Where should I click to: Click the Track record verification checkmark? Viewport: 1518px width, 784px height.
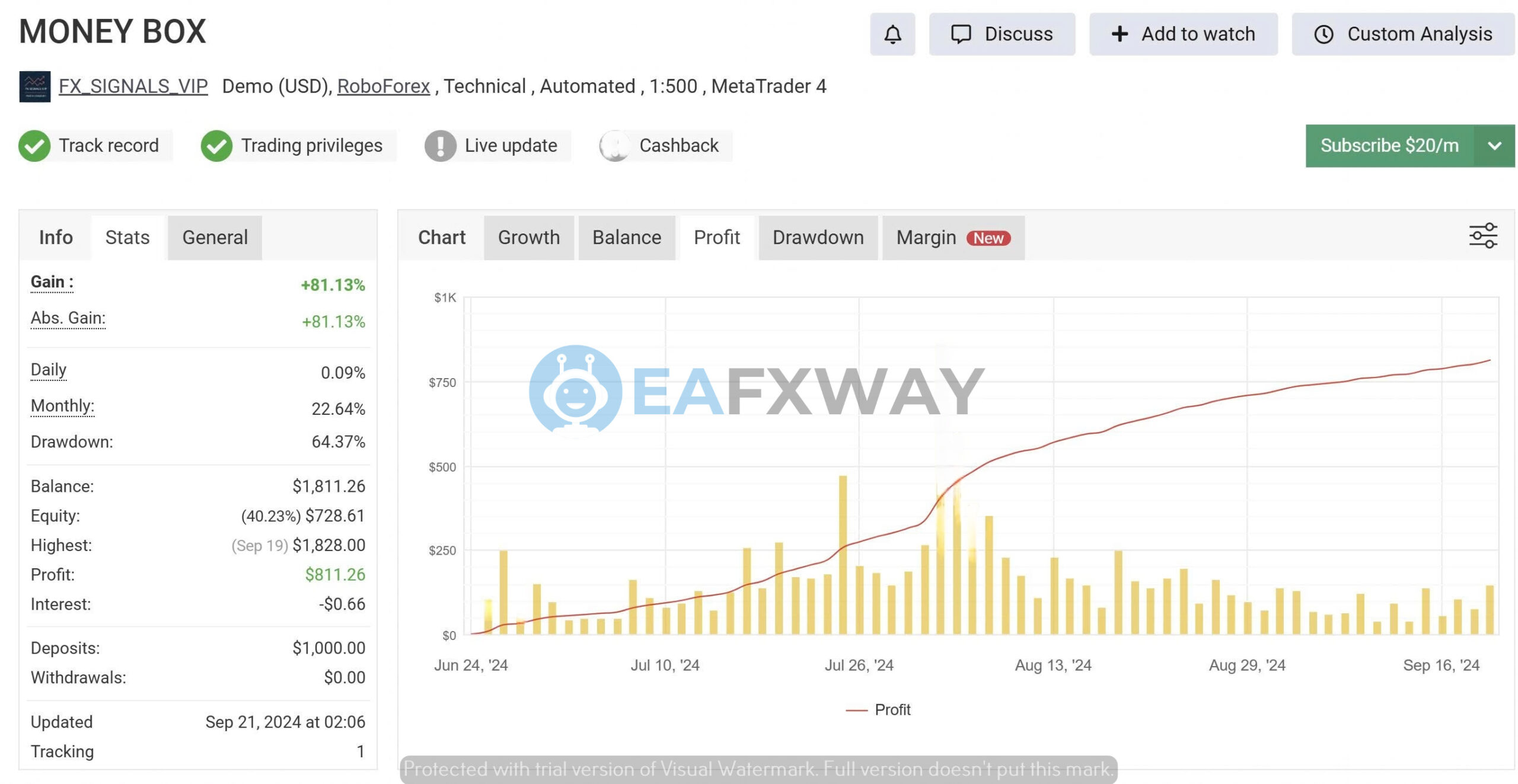(x=36, y=145)
